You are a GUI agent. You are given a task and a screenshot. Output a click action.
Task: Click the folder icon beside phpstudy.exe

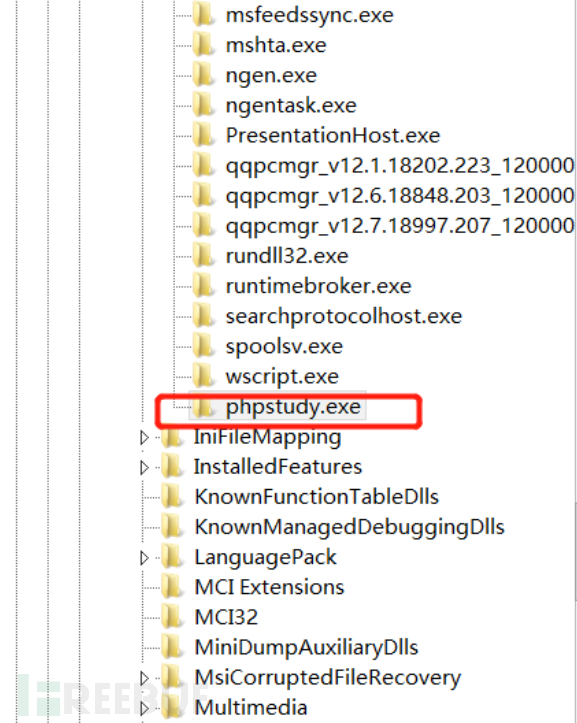coord(203,406)
